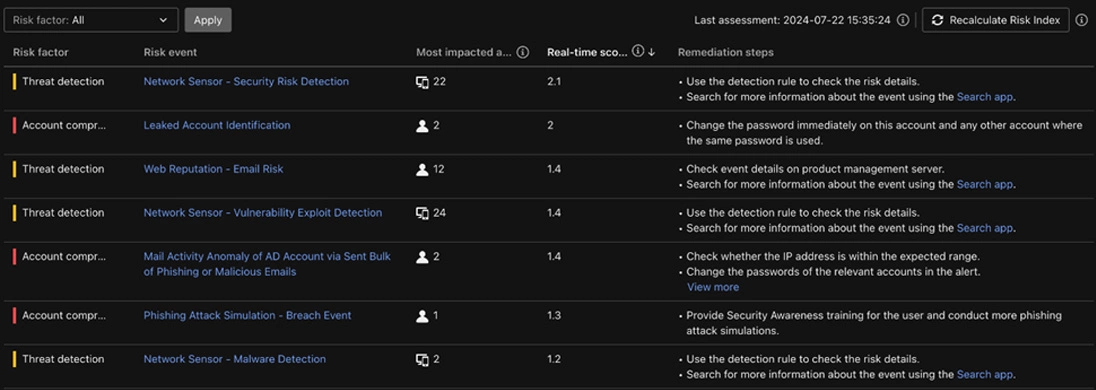Click user icon in Web Reputation Email Risk row
Viewport: 1096px width, 390px height.
(x=422, y=169)
